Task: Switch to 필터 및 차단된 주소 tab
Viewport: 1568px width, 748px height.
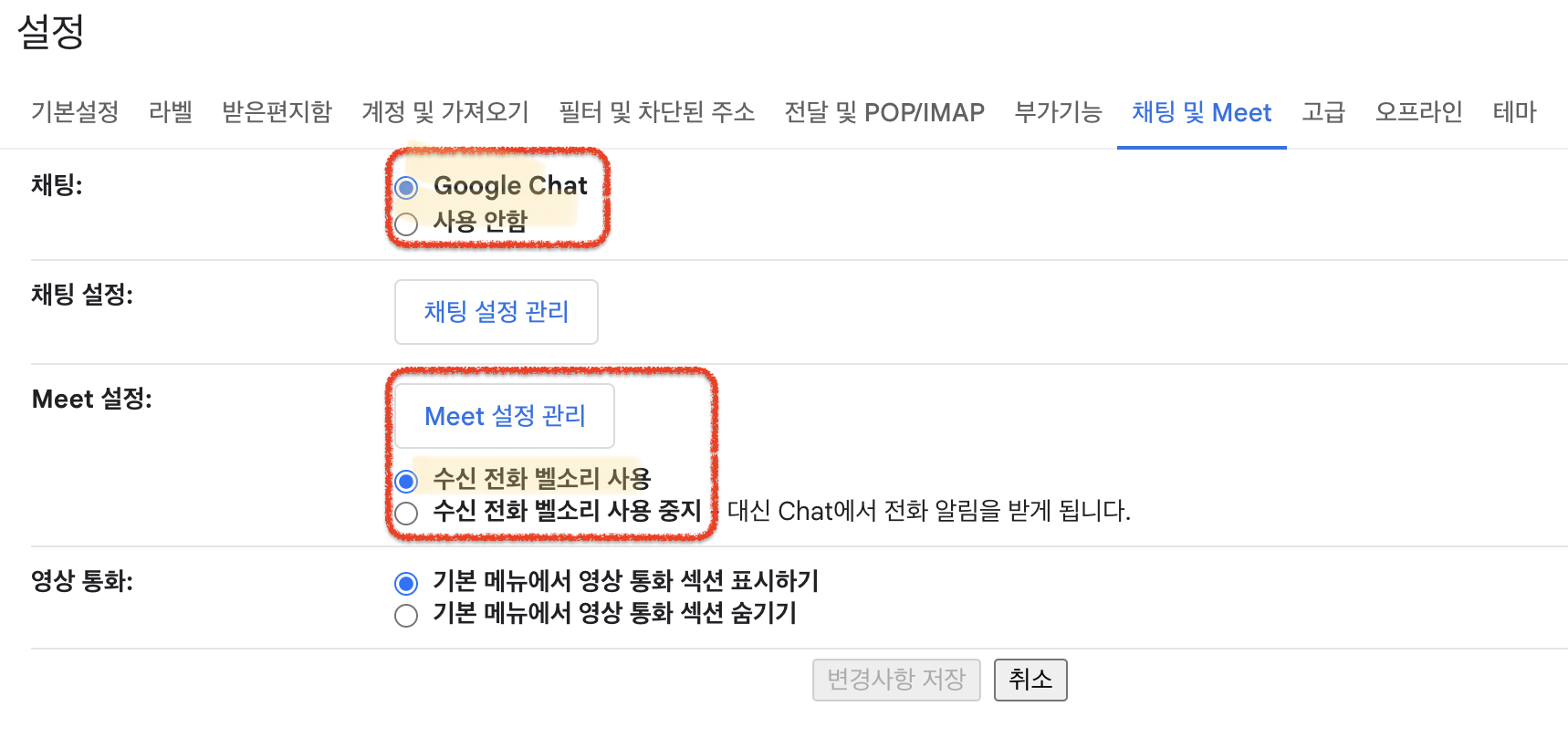Action: tap(656, 112)
